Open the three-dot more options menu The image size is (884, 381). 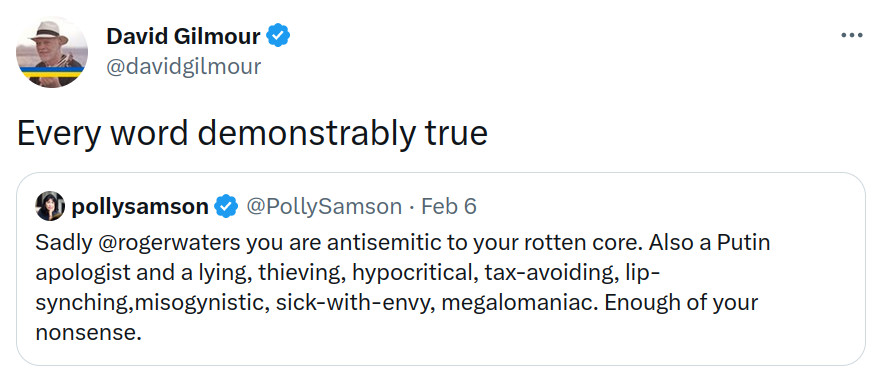coord(851,36)
